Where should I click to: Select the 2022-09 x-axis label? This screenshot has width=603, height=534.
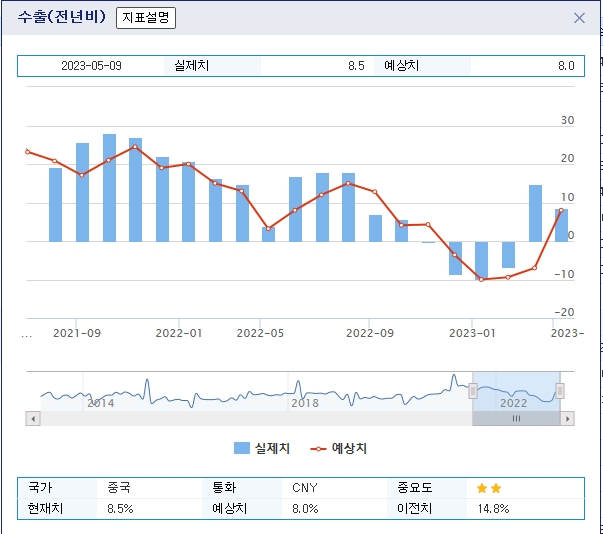(x=370, y=333)
